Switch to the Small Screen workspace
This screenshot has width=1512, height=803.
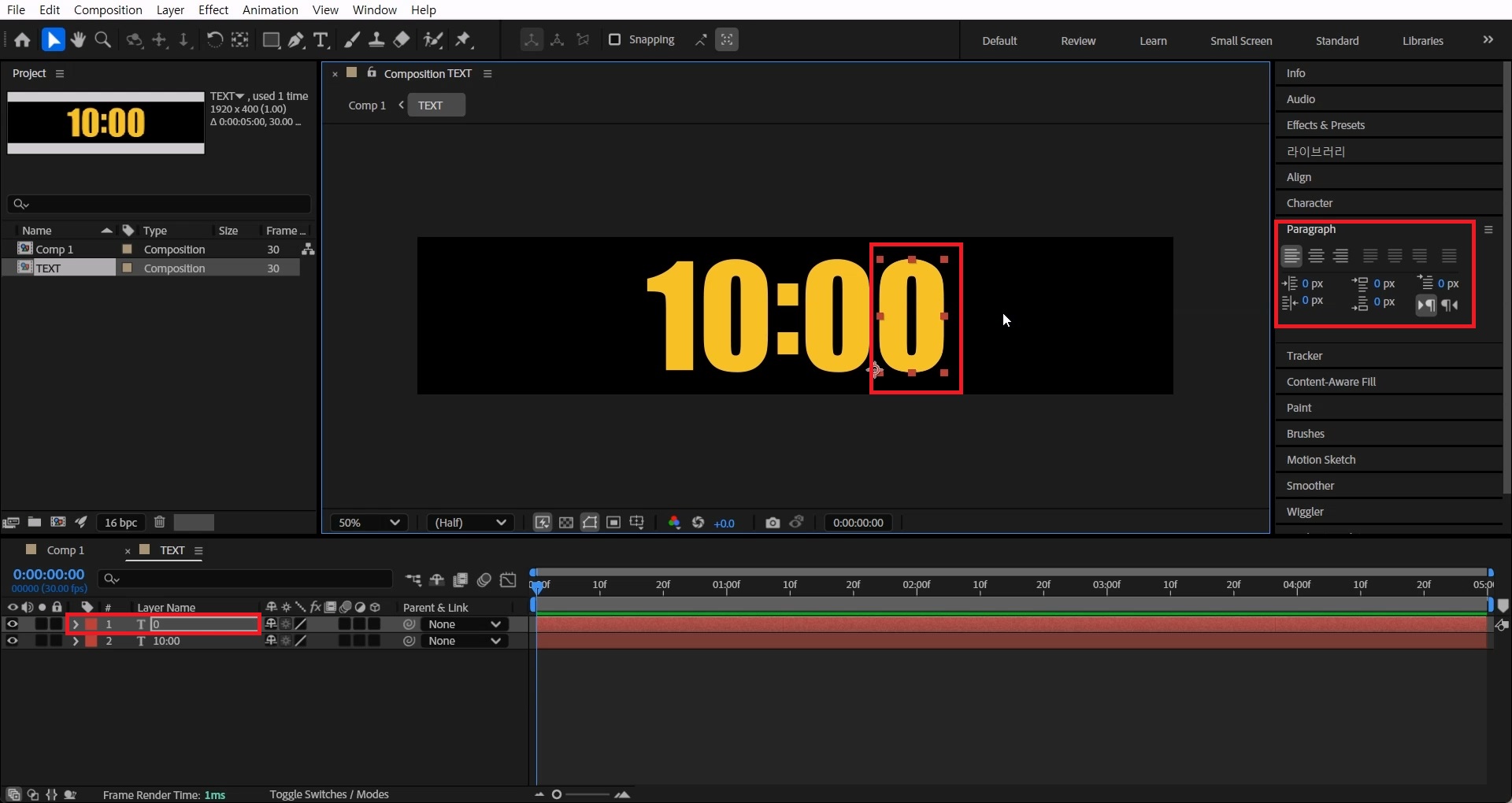click(x=1241, y=41)
